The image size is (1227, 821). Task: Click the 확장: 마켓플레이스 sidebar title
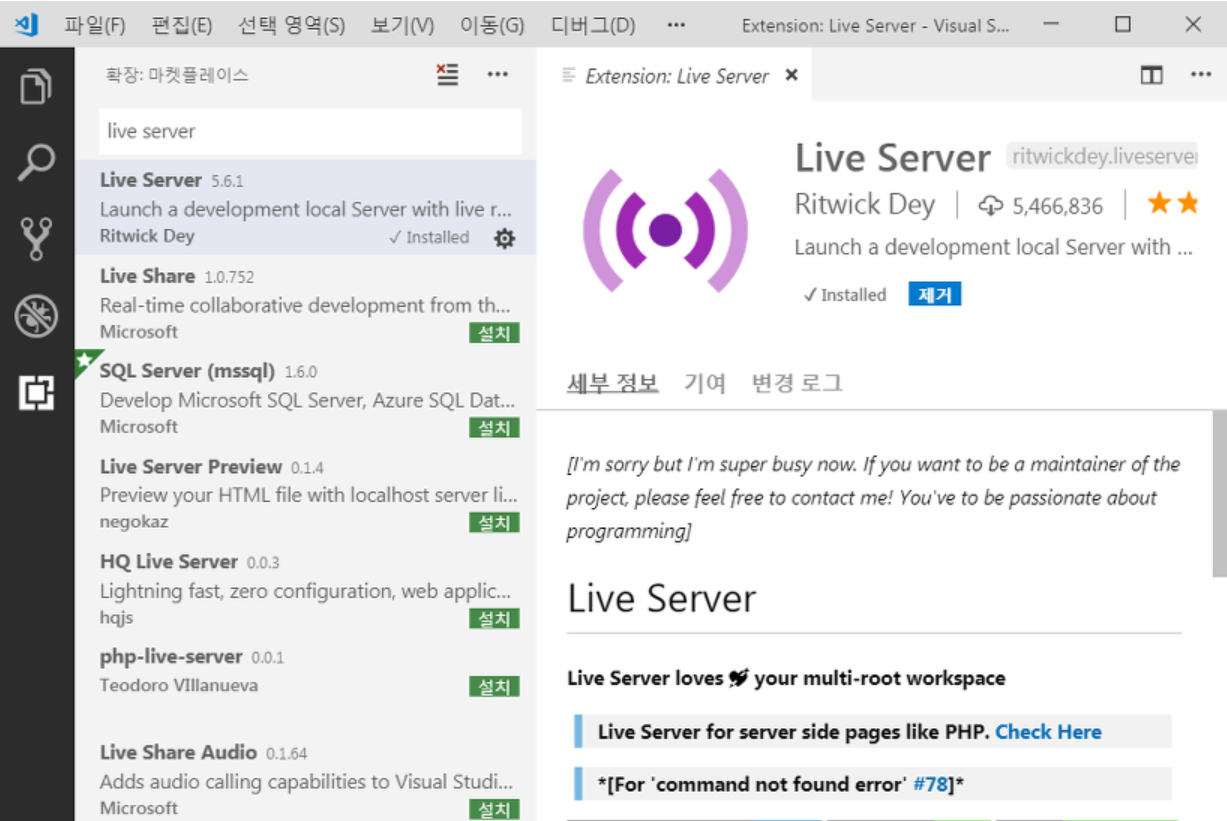[x=177, y=75]
